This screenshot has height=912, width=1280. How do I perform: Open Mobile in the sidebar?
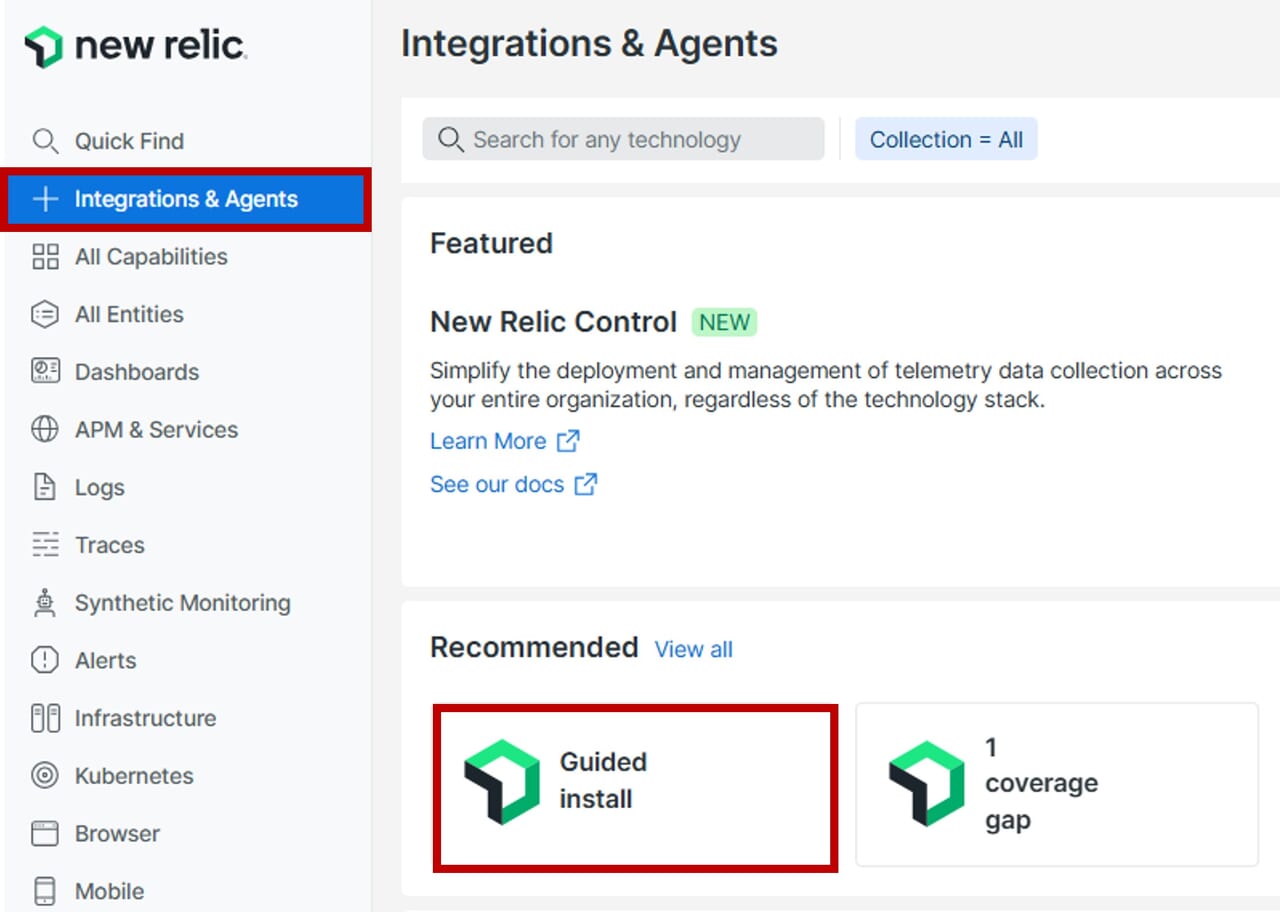pos(109,891)
